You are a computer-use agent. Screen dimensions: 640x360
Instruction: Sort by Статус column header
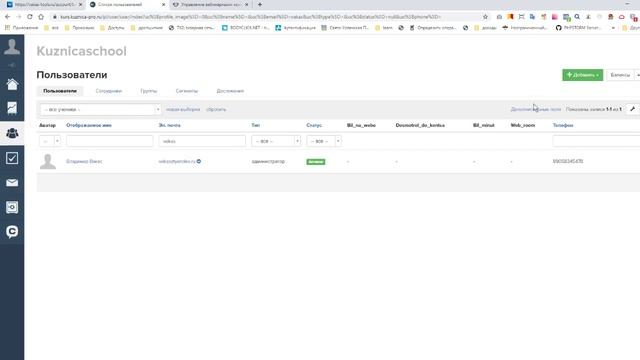point(314,125)
